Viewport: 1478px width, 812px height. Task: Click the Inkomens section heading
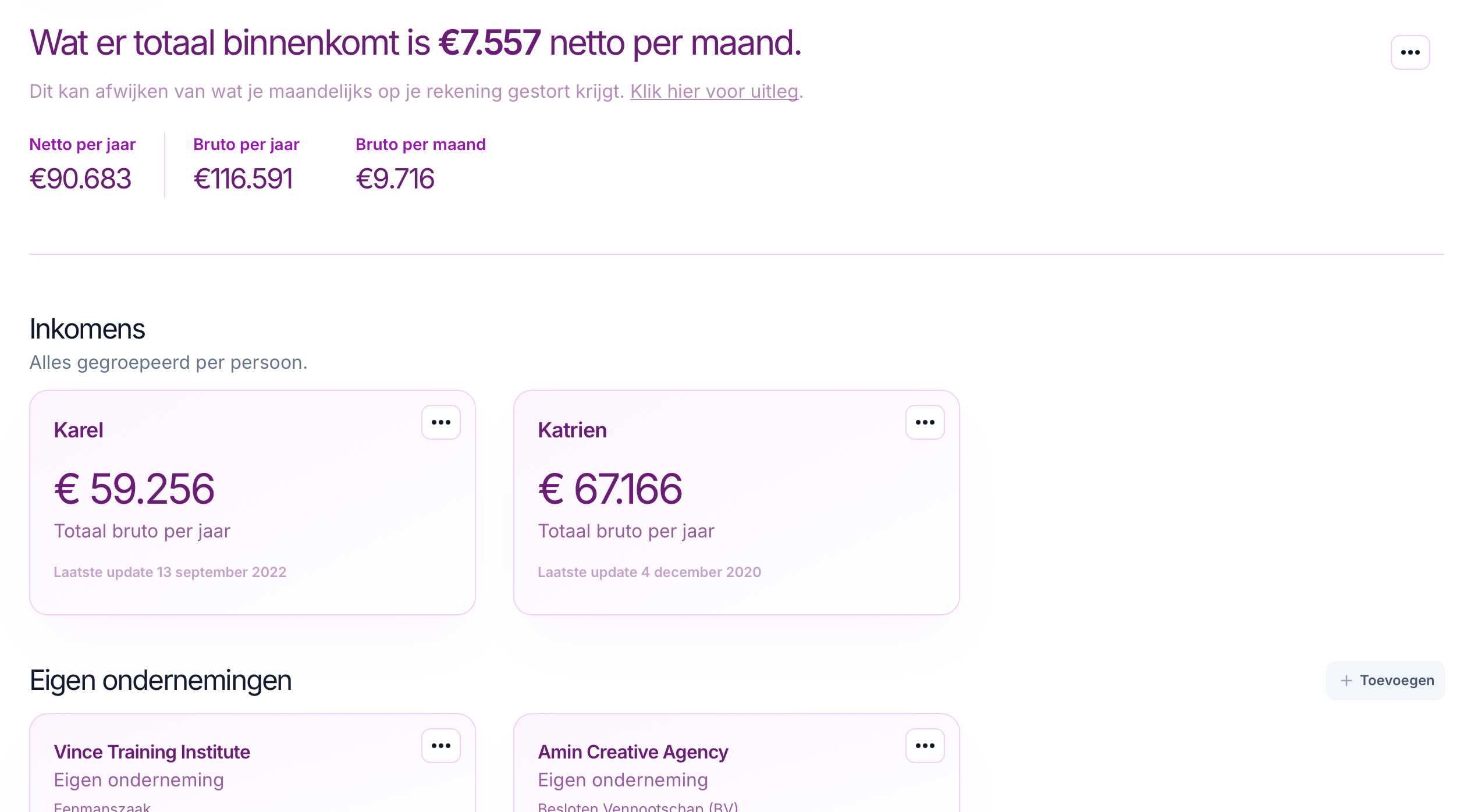pyautogui.click(x=87, y=328)
